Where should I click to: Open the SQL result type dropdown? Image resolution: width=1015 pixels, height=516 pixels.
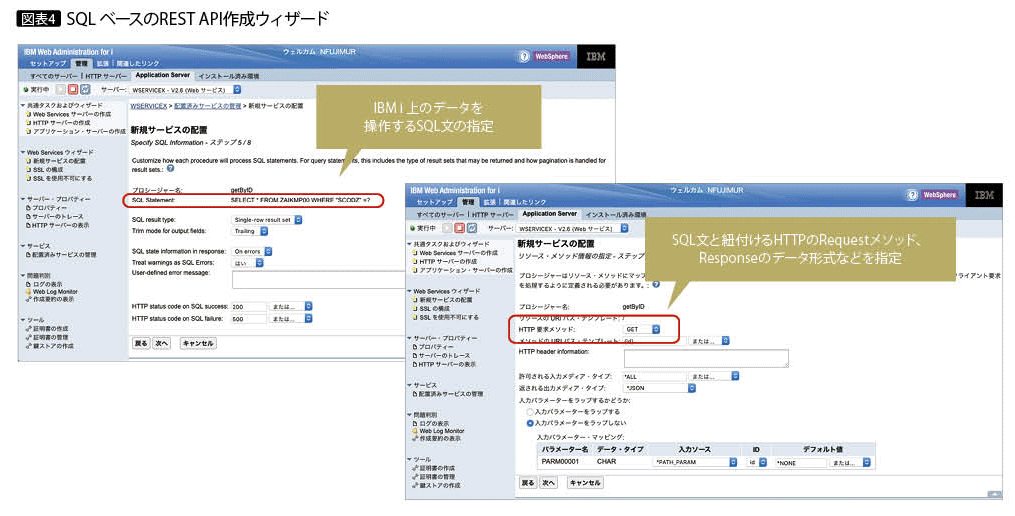[x=264, y=219]
